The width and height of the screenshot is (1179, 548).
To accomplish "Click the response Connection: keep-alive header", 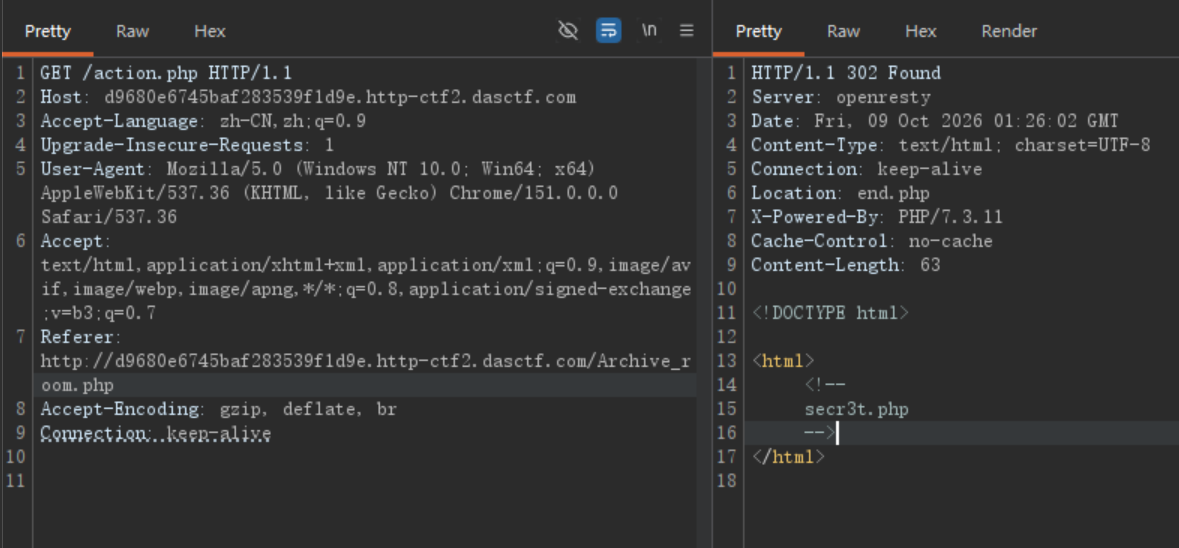I will (x=867, y=169).
